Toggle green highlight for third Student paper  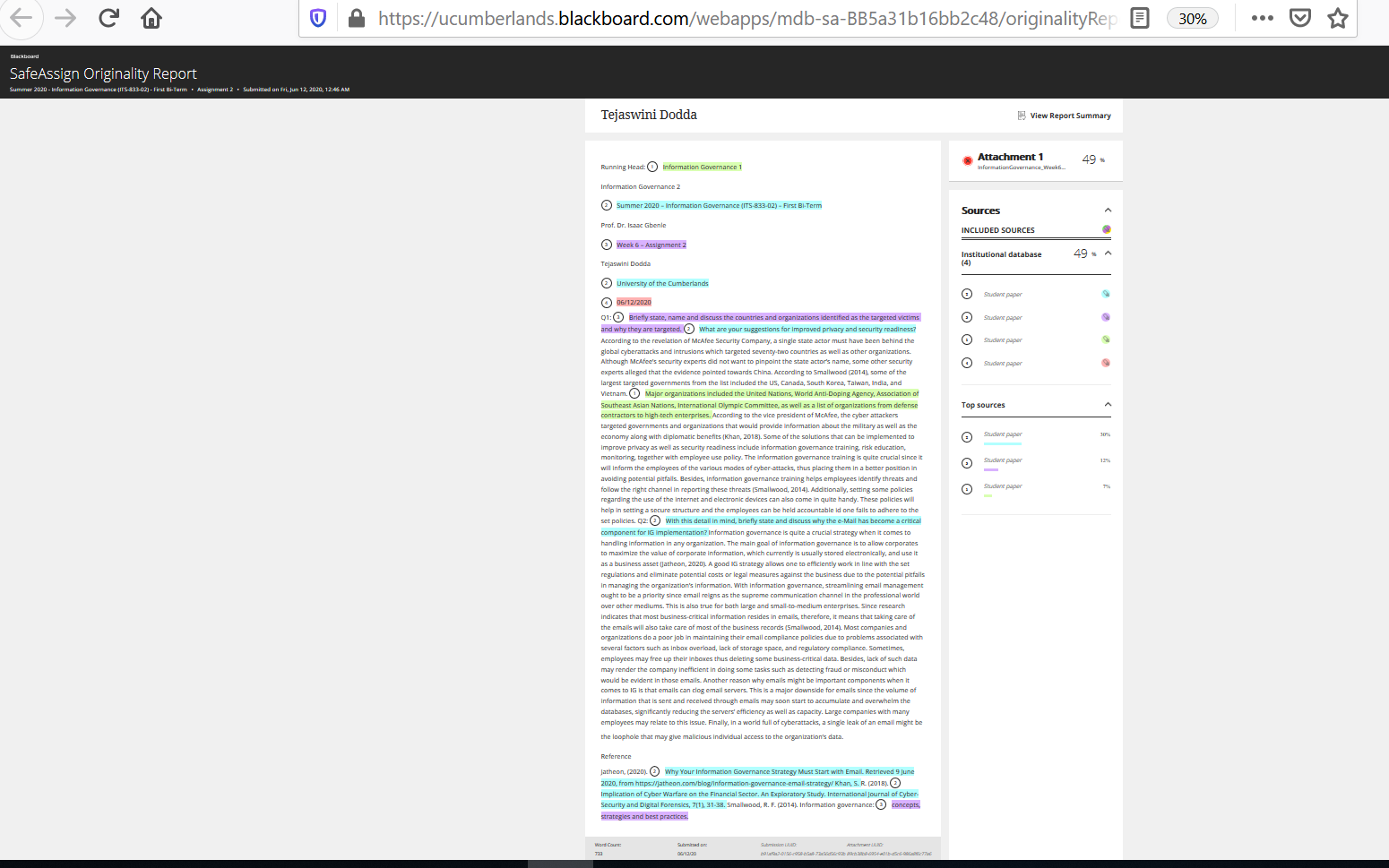coord(1106,339)
